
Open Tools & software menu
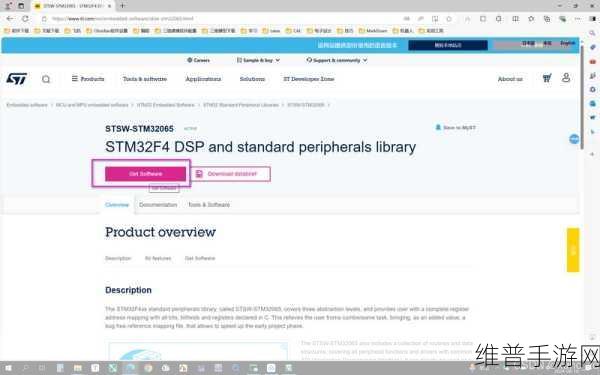pos(145,79)
